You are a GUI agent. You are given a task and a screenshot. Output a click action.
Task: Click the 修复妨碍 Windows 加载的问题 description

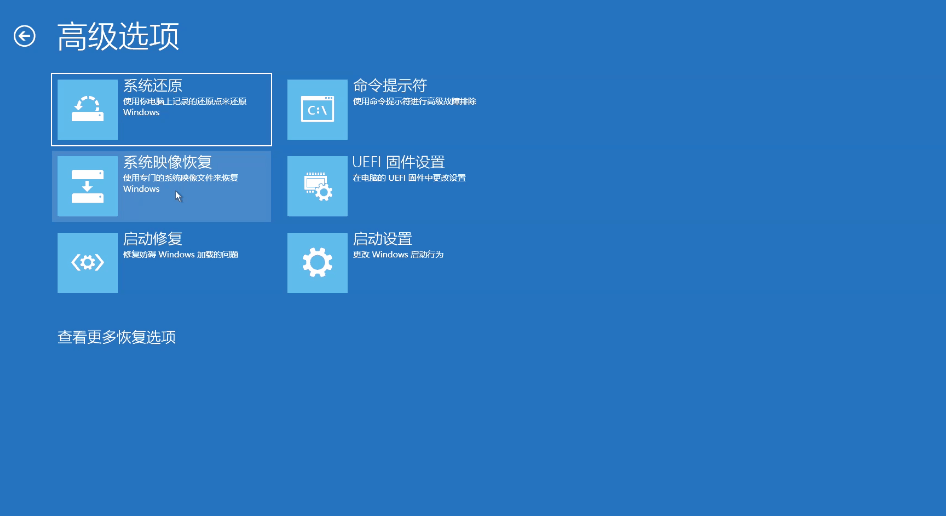[180, 255]
